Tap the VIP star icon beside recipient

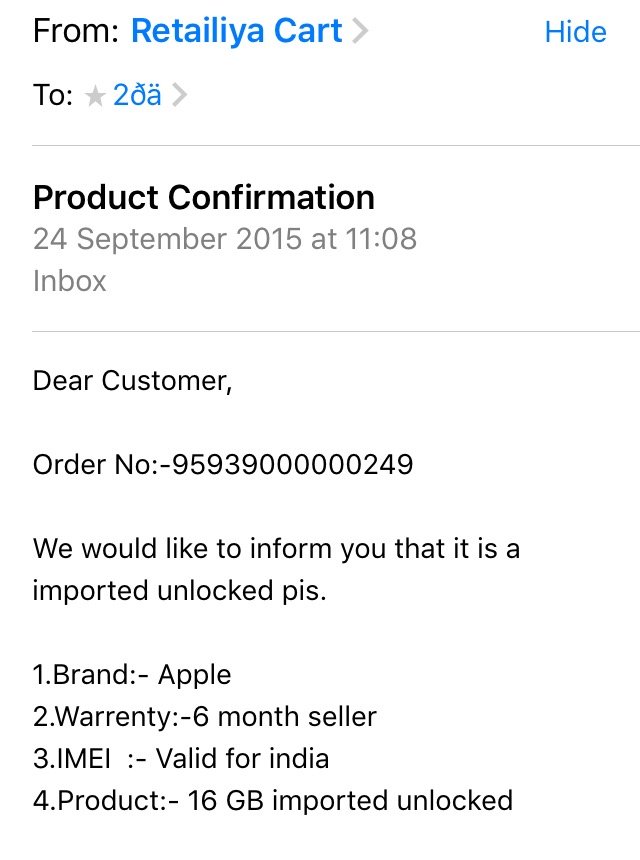coord(96,97)
